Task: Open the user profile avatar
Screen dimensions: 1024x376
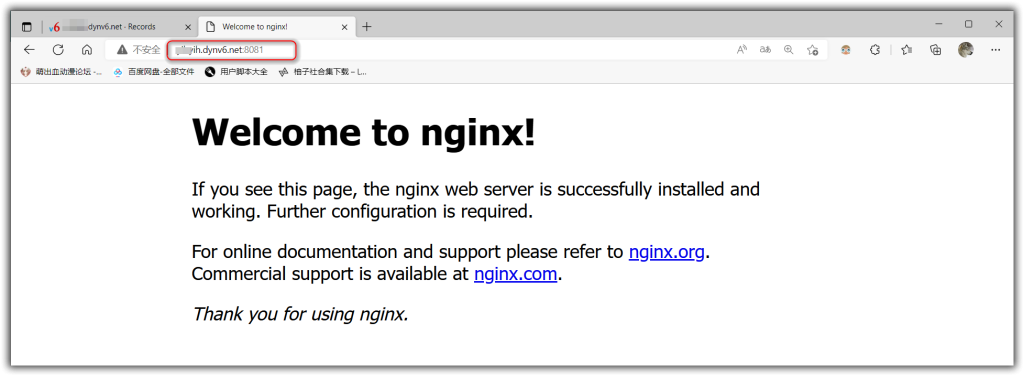Action: [966, 50]
